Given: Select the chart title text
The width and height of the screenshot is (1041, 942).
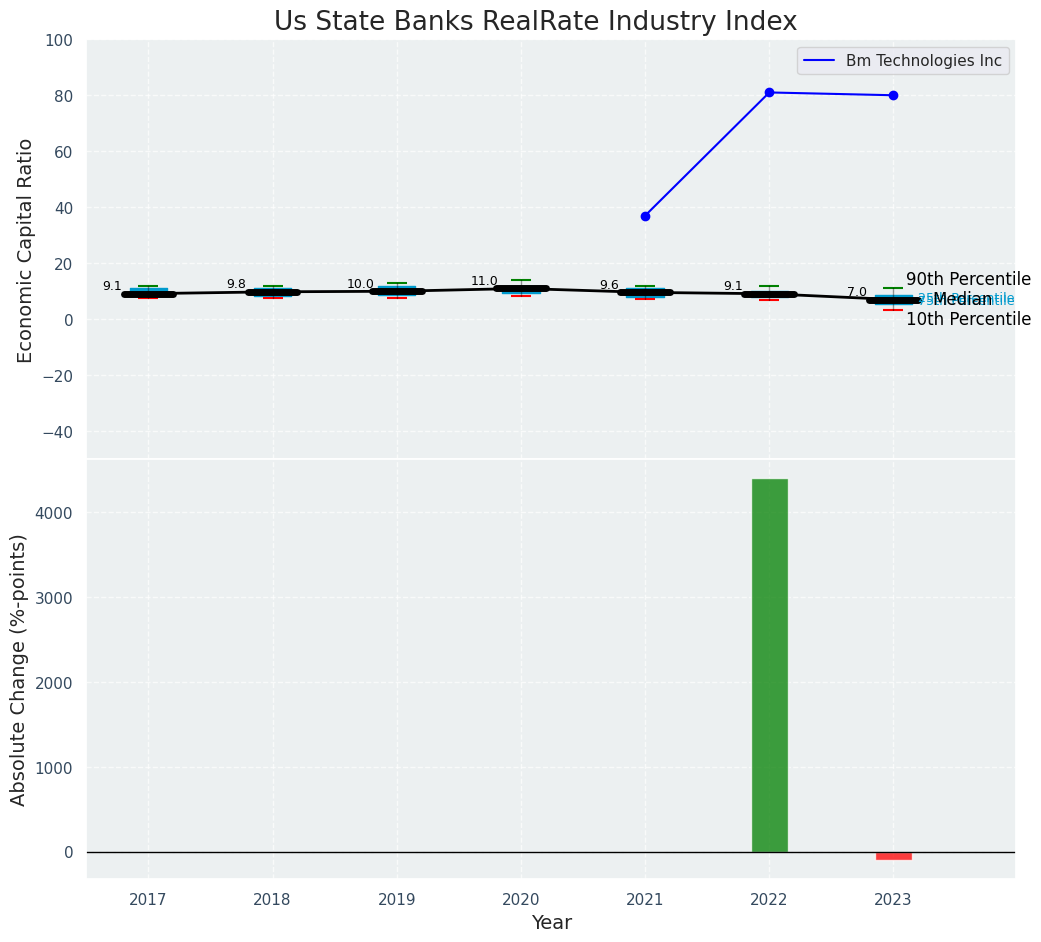Looking at the screenshot, I should [535, 22].
